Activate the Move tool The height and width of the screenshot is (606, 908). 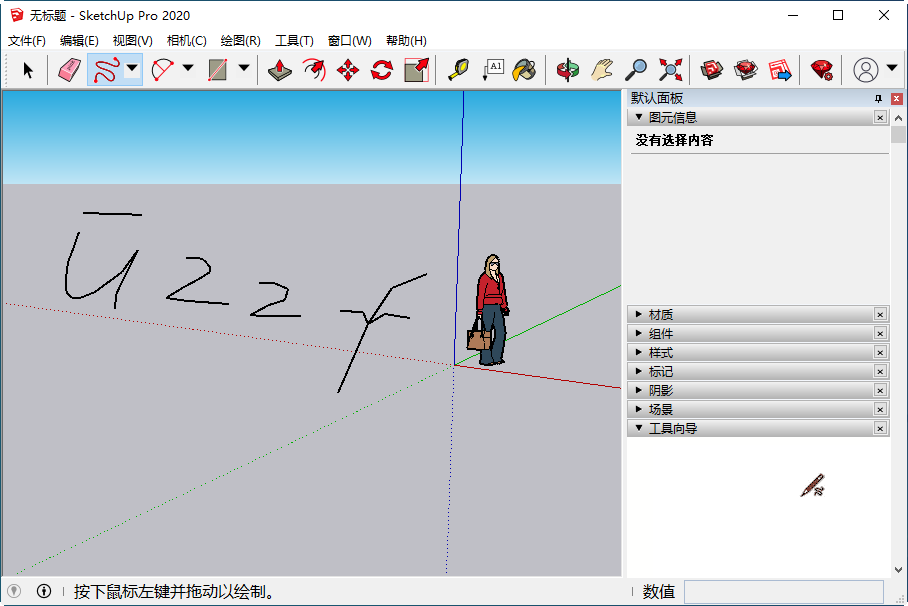click(347, 70)
